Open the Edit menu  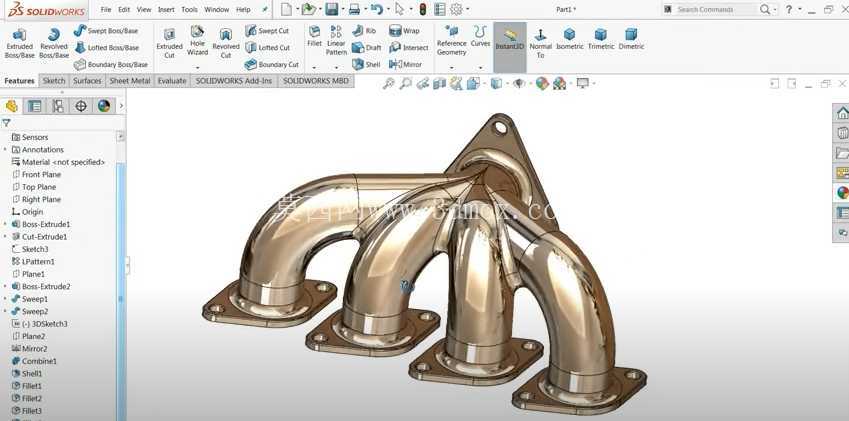coord(124,10)
